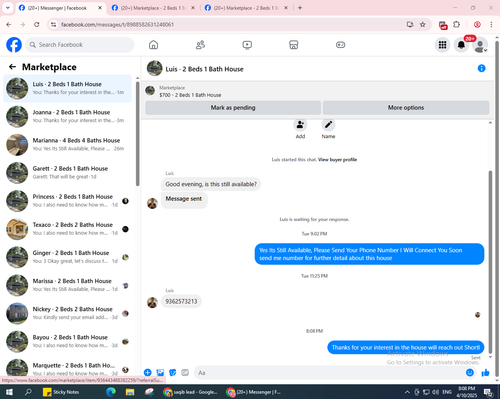Choose a GIF in the composer
Viewport: 500px width, 399px height.
(185, 372)
